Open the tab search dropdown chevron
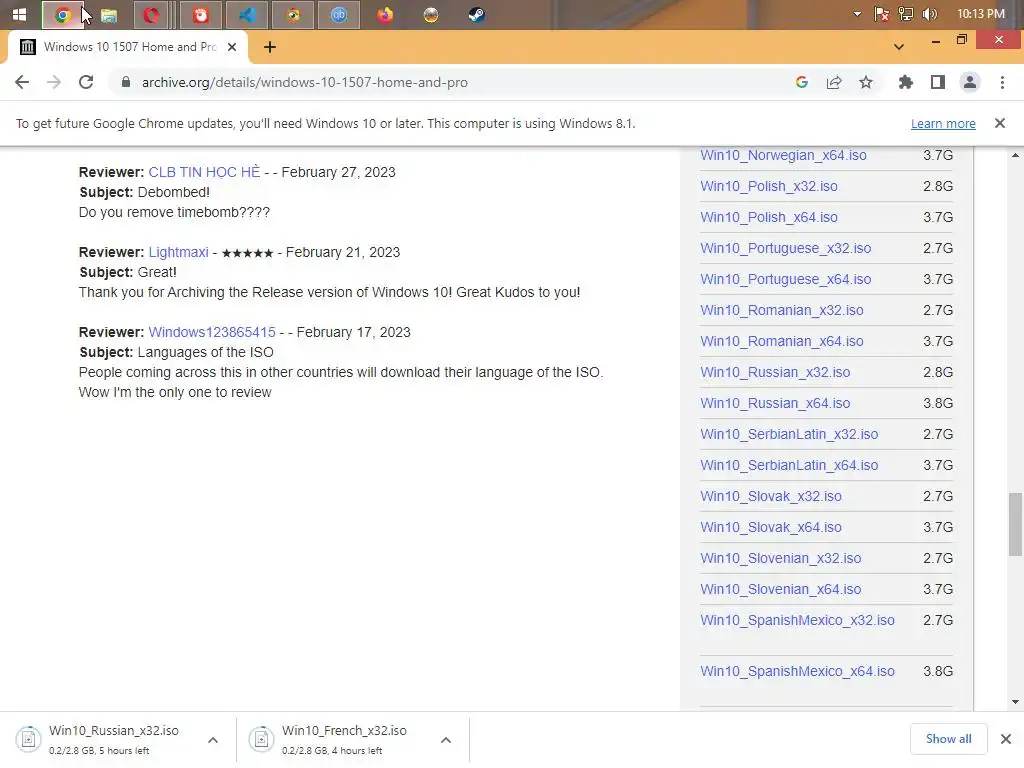 coord(899,47)
